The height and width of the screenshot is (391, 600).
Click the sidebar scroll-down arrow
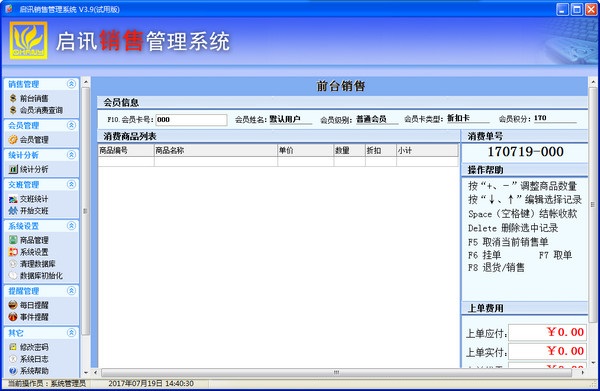86,372
